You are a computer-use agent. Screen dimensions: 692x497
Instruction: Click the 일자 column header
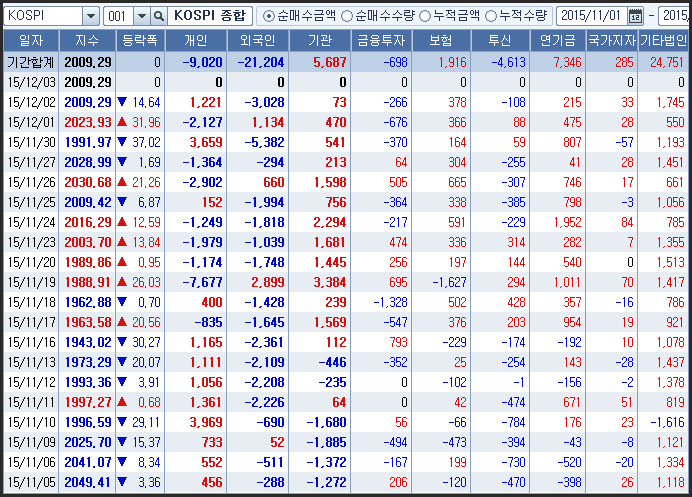31,41
